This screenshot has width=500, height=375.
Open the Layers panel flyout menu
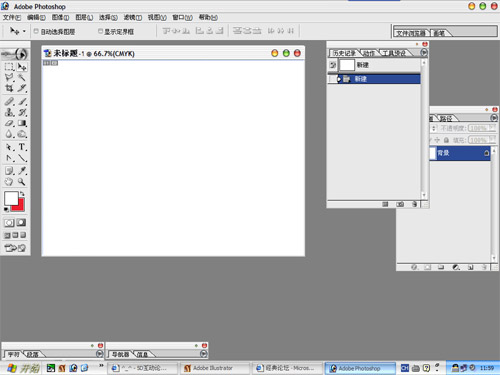(x=494, y=118)
